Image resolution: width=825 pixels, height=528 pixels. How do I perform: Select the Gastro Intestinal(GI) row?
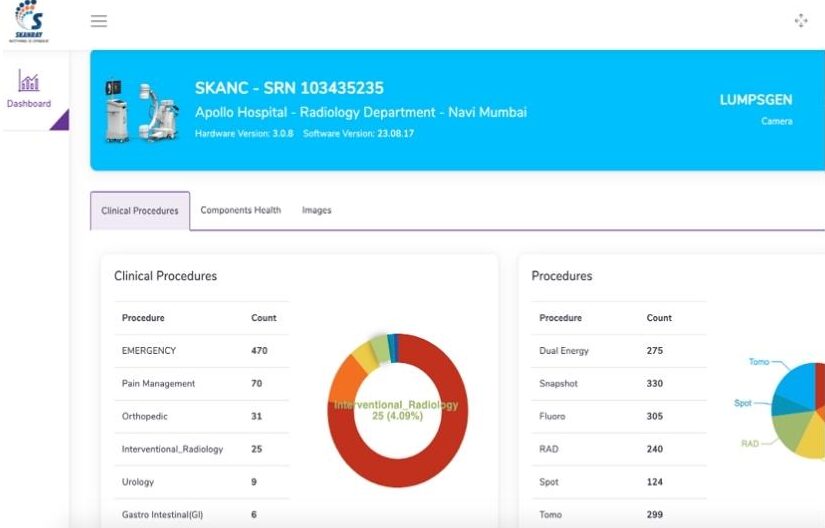202,514
